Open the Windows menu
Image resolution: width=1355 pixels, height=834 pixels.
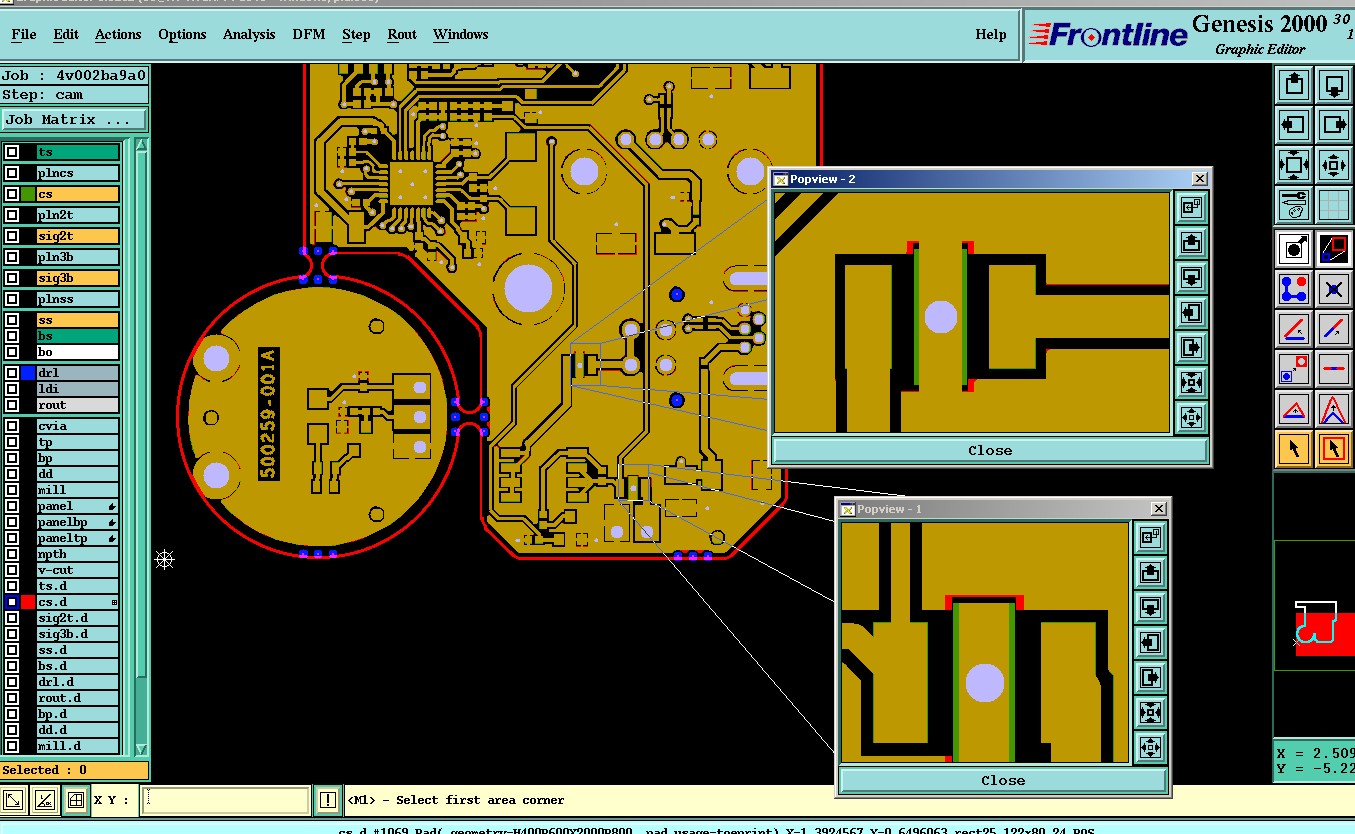click(x=460, y=34)
